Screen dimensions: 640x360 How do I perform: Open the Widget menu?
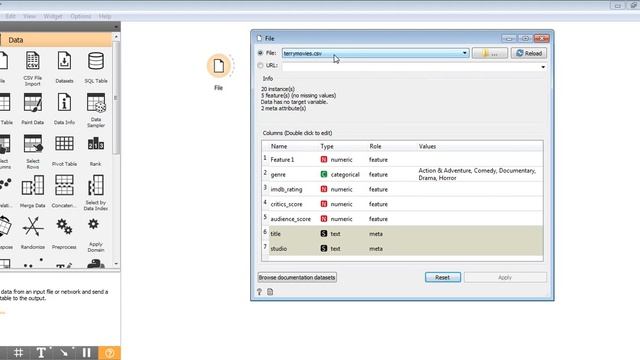pyautogui.click(x=53, y=16)
